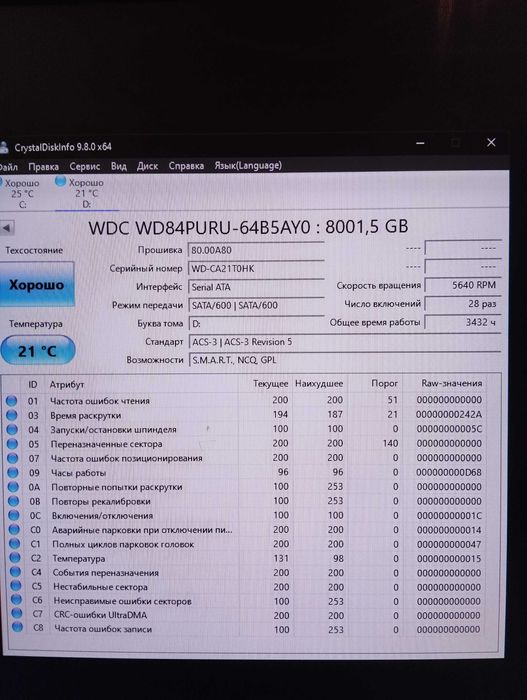Viewport: 527px width, 700px height.
Task: Click the status icon for attribute 0C
Action: coord(14,515)
